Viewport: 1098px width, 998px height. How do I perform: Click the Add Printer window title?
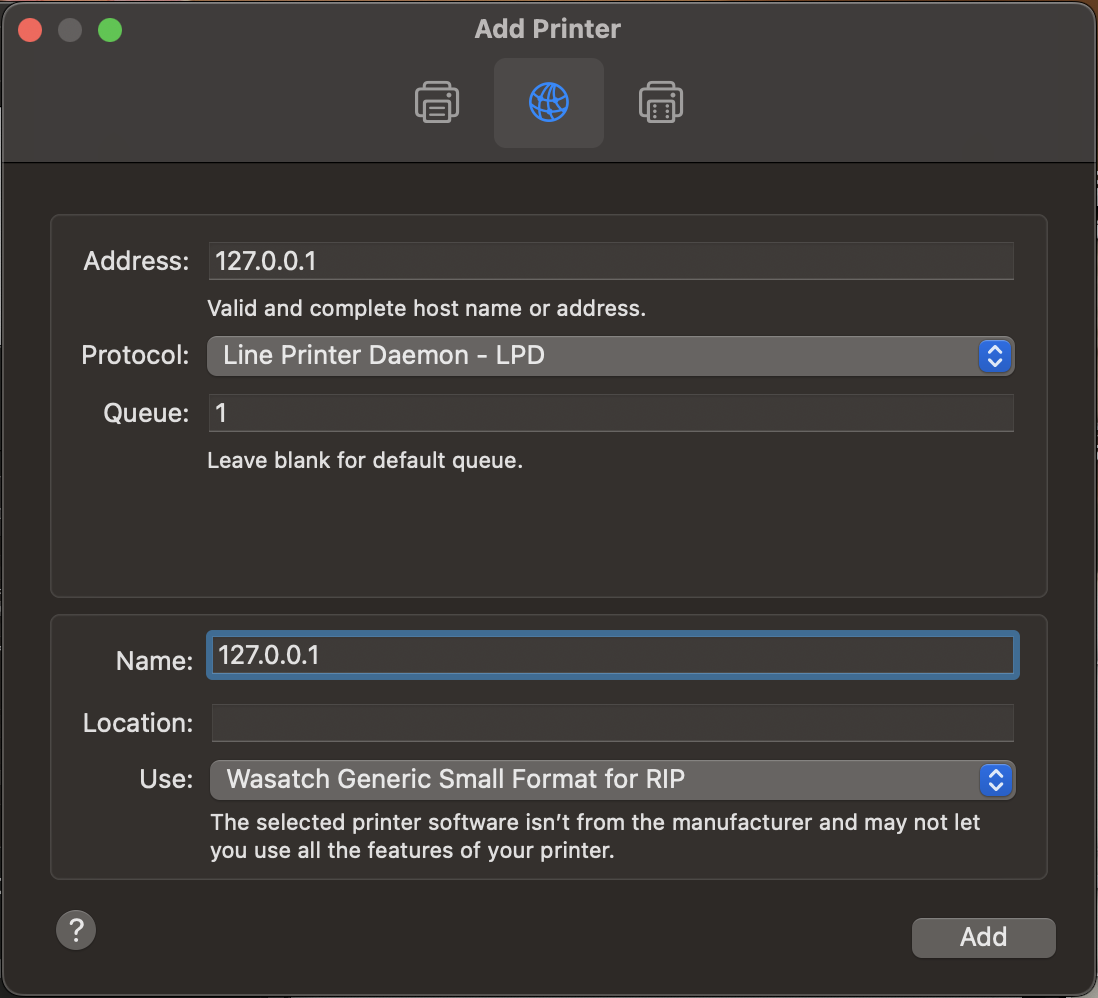[x=547, y=29]
